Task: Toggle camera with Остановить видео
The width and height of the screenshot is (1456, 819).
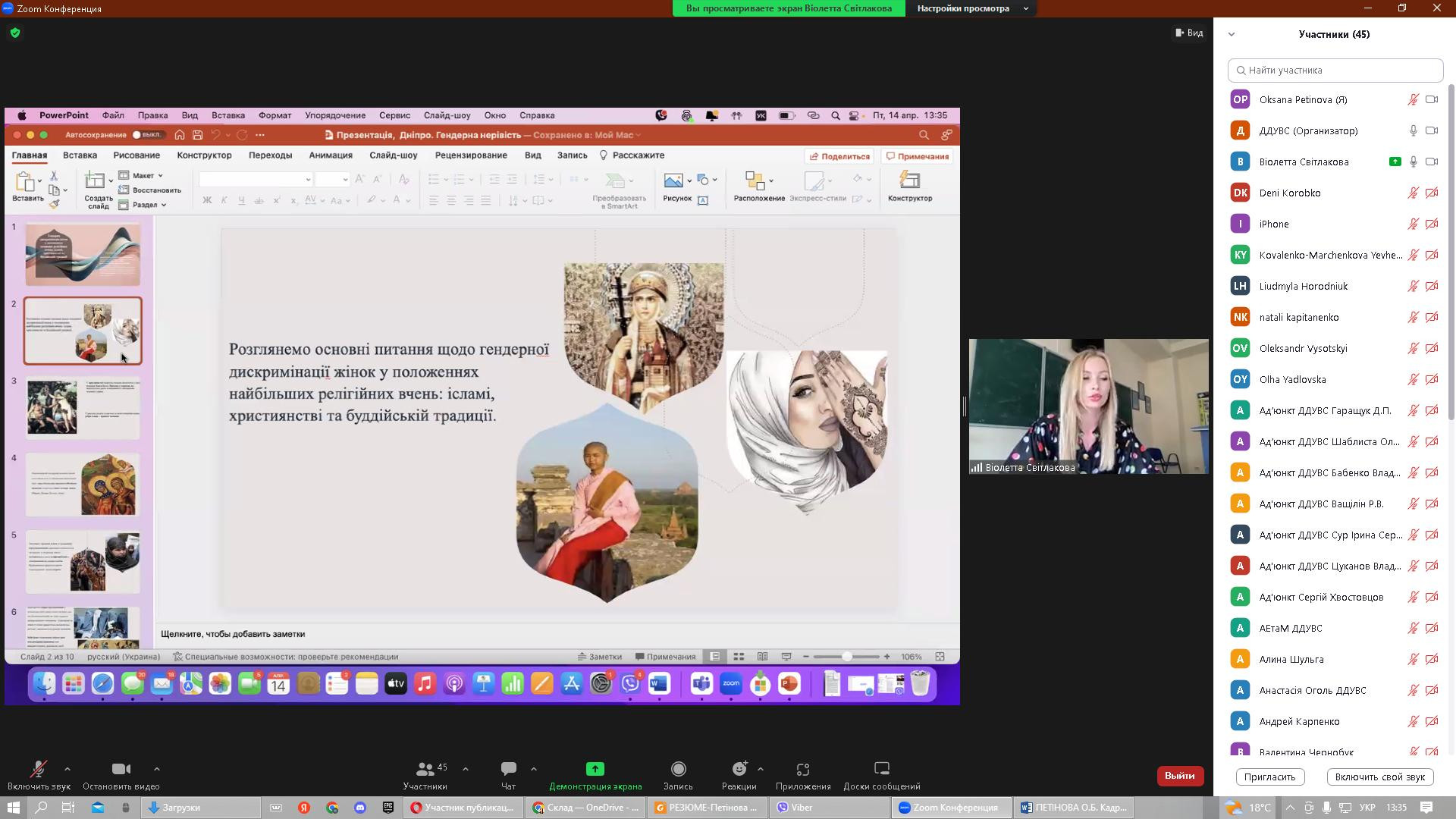Action: pos(121,769)
